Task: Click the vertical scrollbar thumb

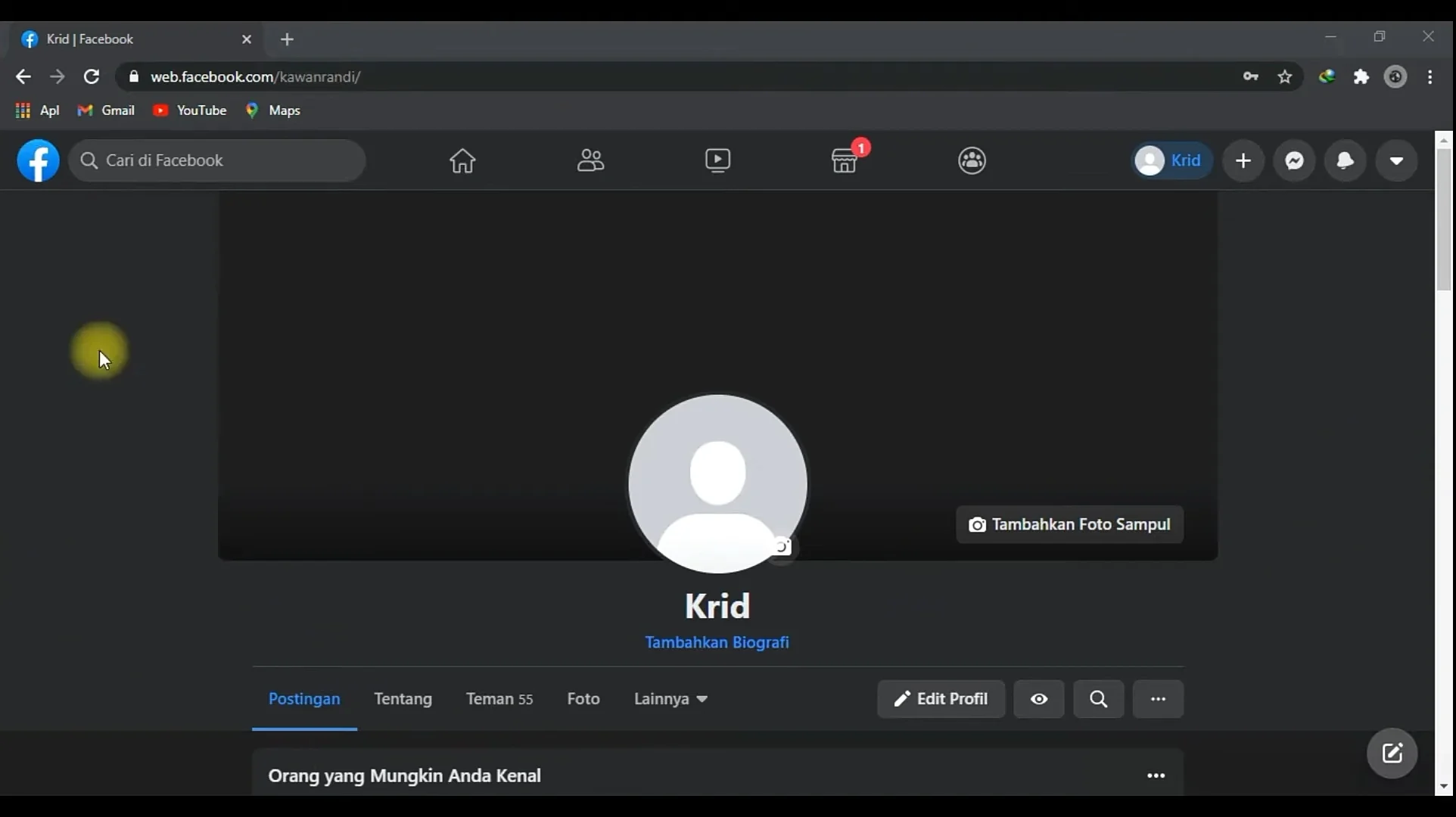Action: (x=1444, y=219)
